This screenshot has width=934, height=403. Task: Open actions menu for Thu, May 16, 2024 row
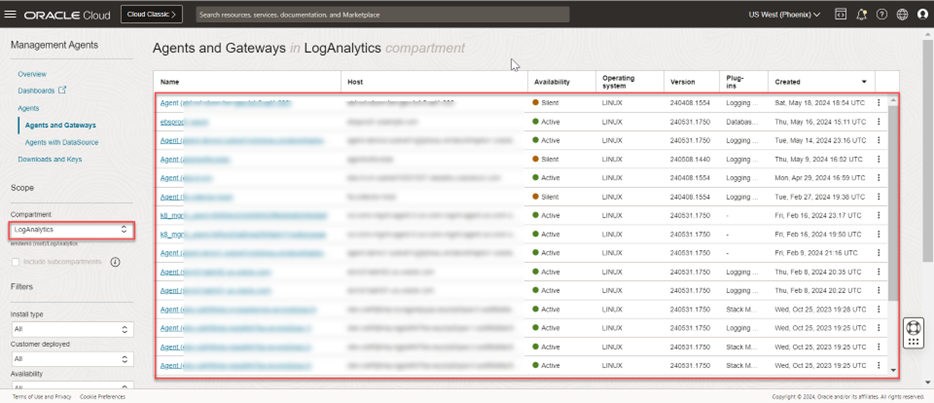(879, 122)
